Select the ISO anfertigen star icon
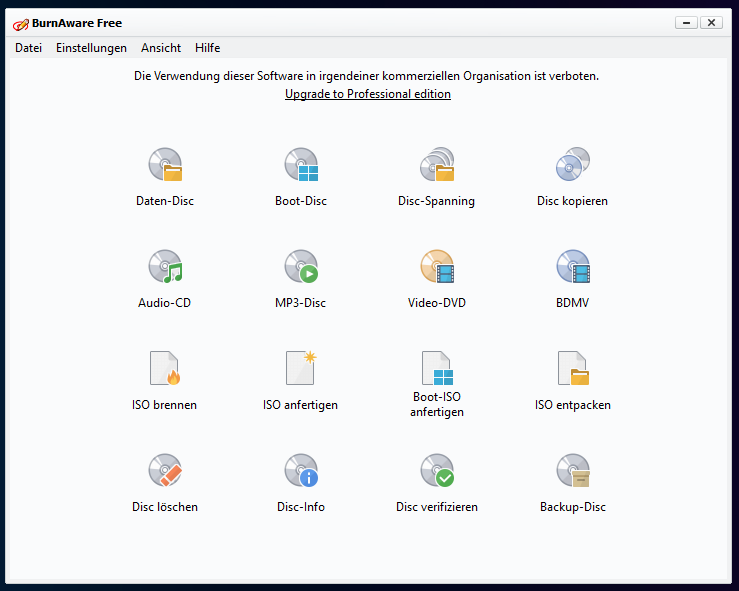 [x=301, y=368]
